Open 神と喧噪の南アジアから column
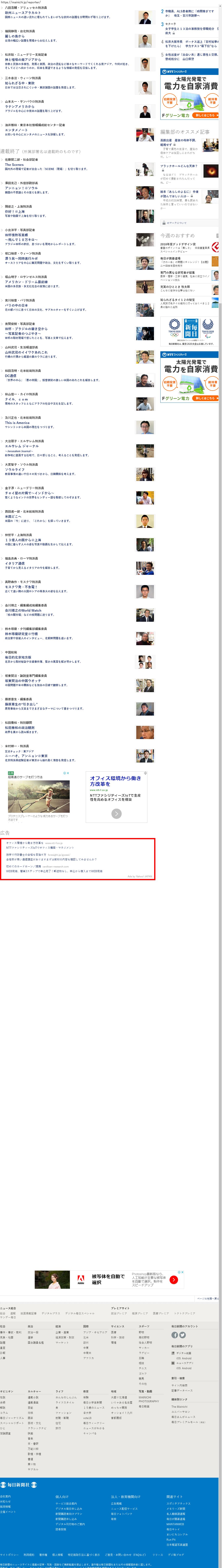Viewport: 222px width, 1568px height. click(x=23, y=60)
